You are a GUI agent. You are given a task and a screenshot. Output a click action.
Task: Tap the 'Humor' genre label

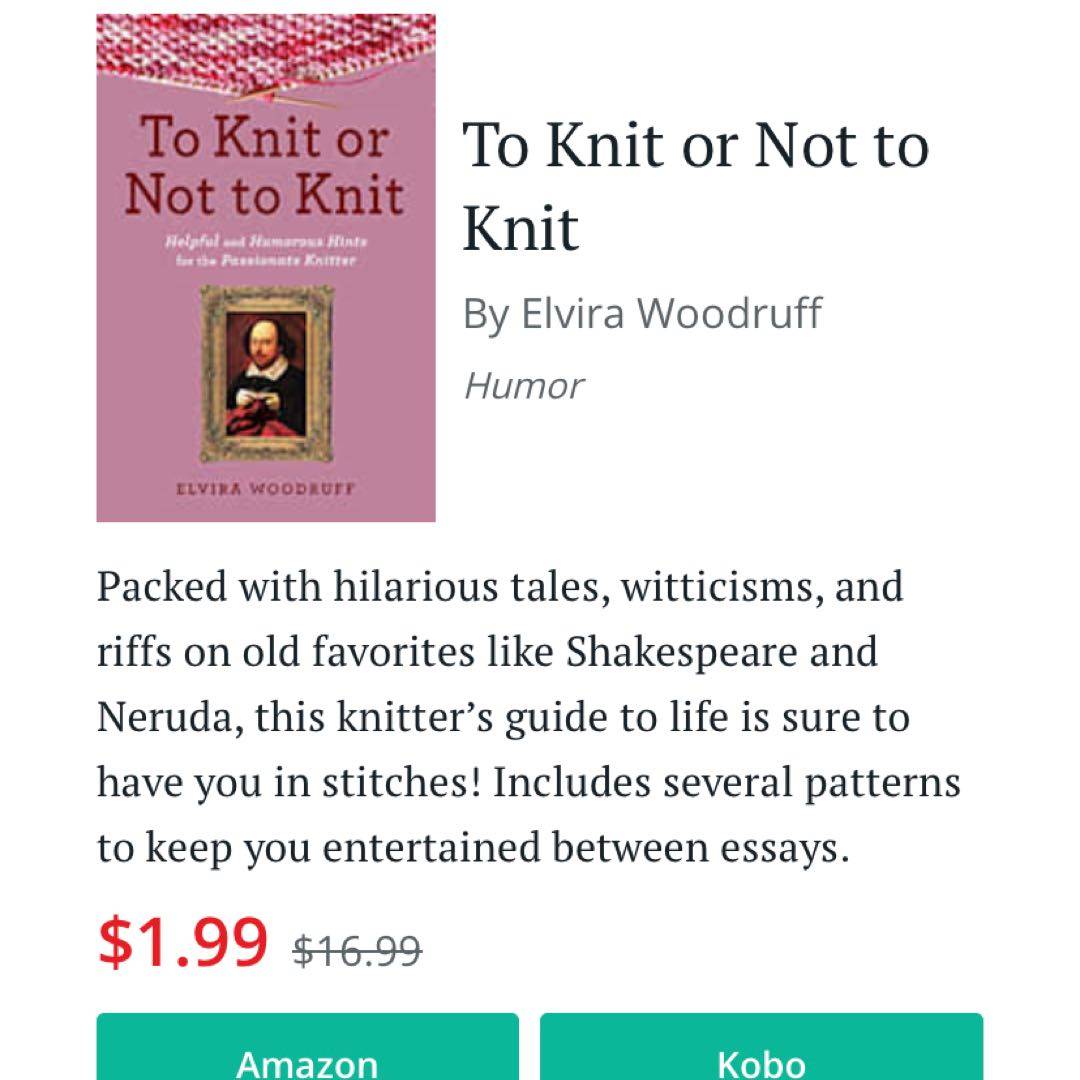tap(523, 385)
